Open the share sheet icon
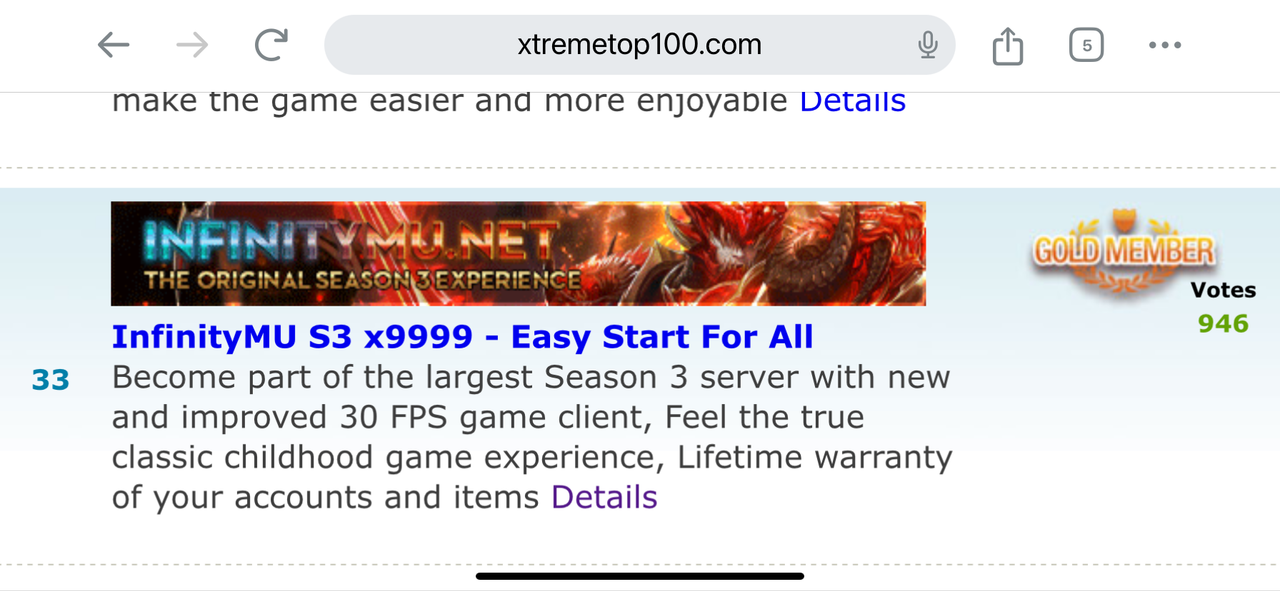The height and width of the screenshot is (591, 1280). tap(1008, 45)
